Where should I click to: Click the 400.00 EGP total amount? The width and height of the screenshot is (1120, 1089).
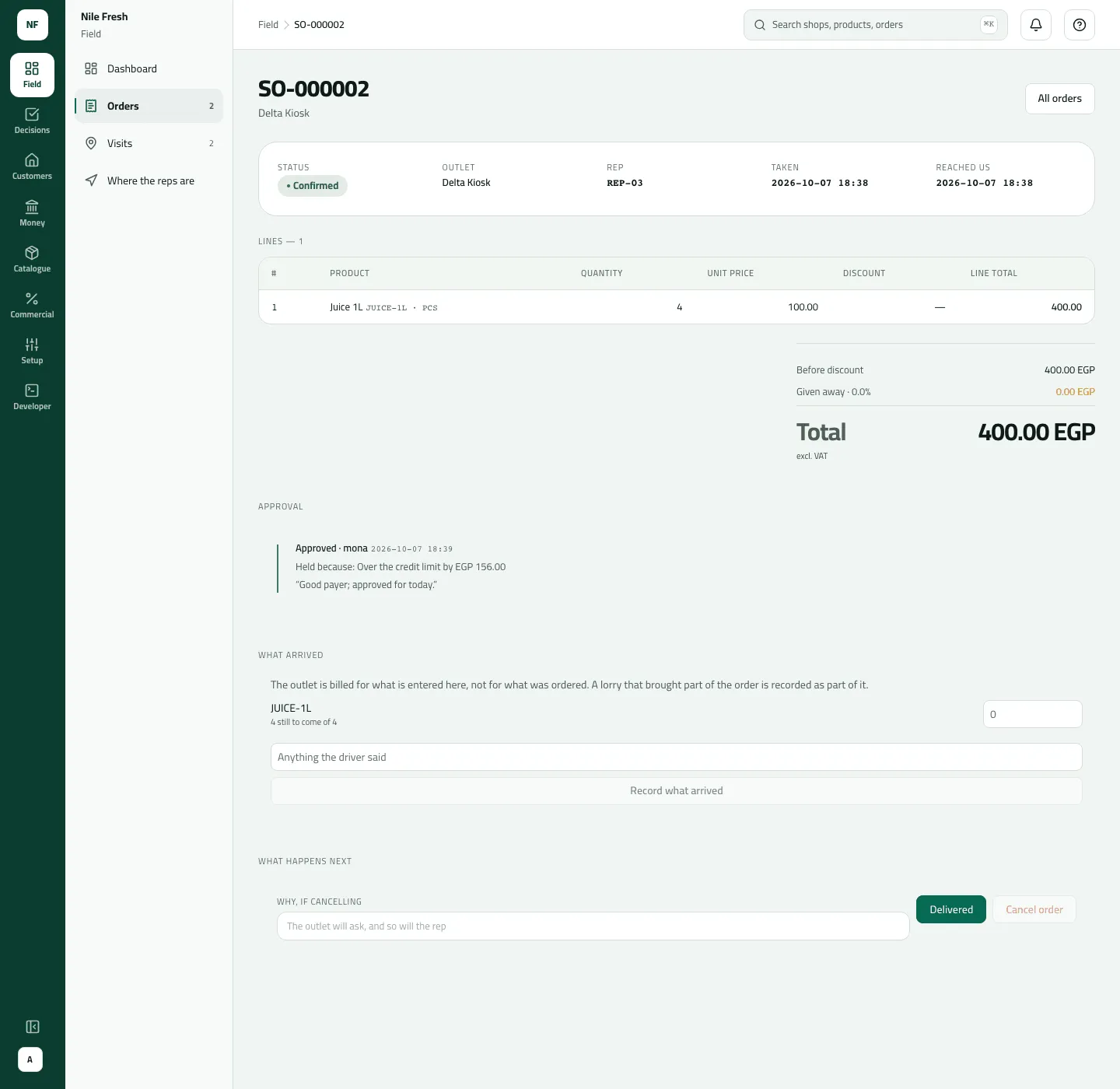(x=1037, y=432)
